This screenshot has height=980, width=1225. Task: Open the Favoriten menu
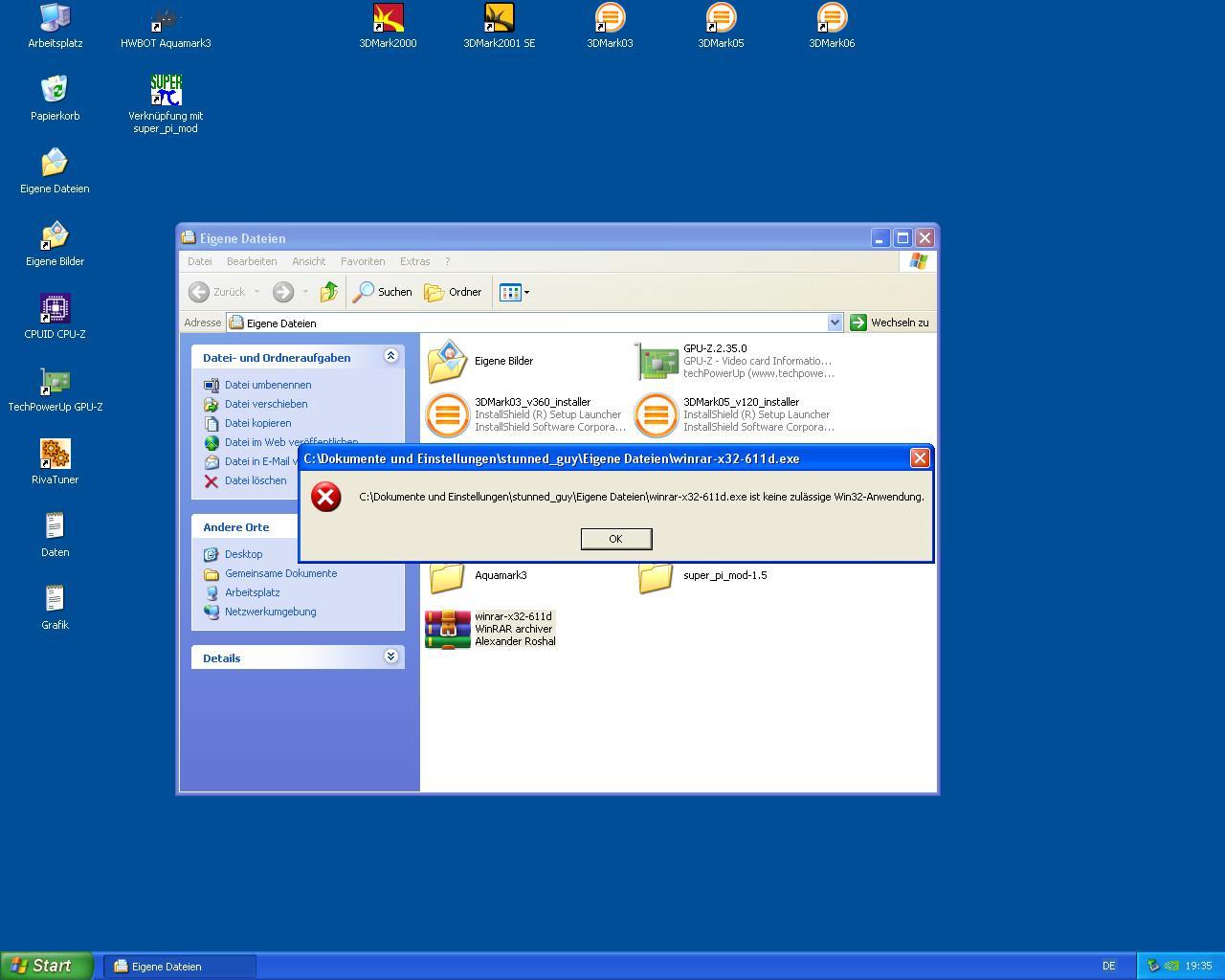[363, 261]
